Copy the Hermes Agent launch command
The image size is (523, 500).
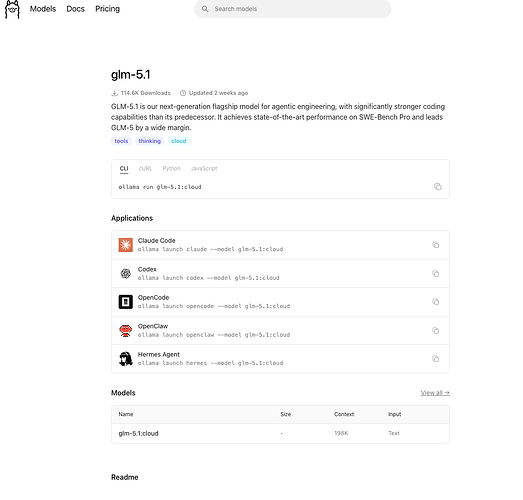pos(435,359)
